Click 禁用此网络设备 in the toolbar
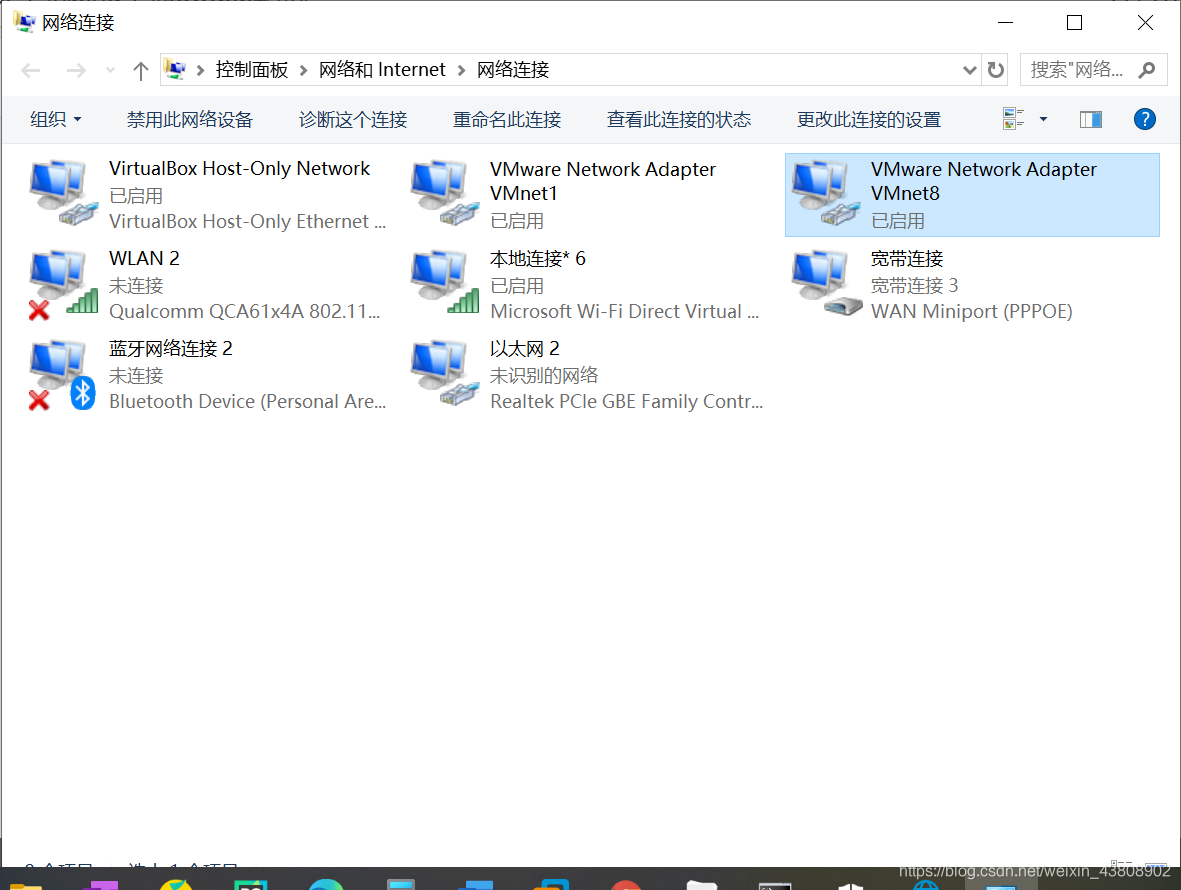 pos(190,119)
